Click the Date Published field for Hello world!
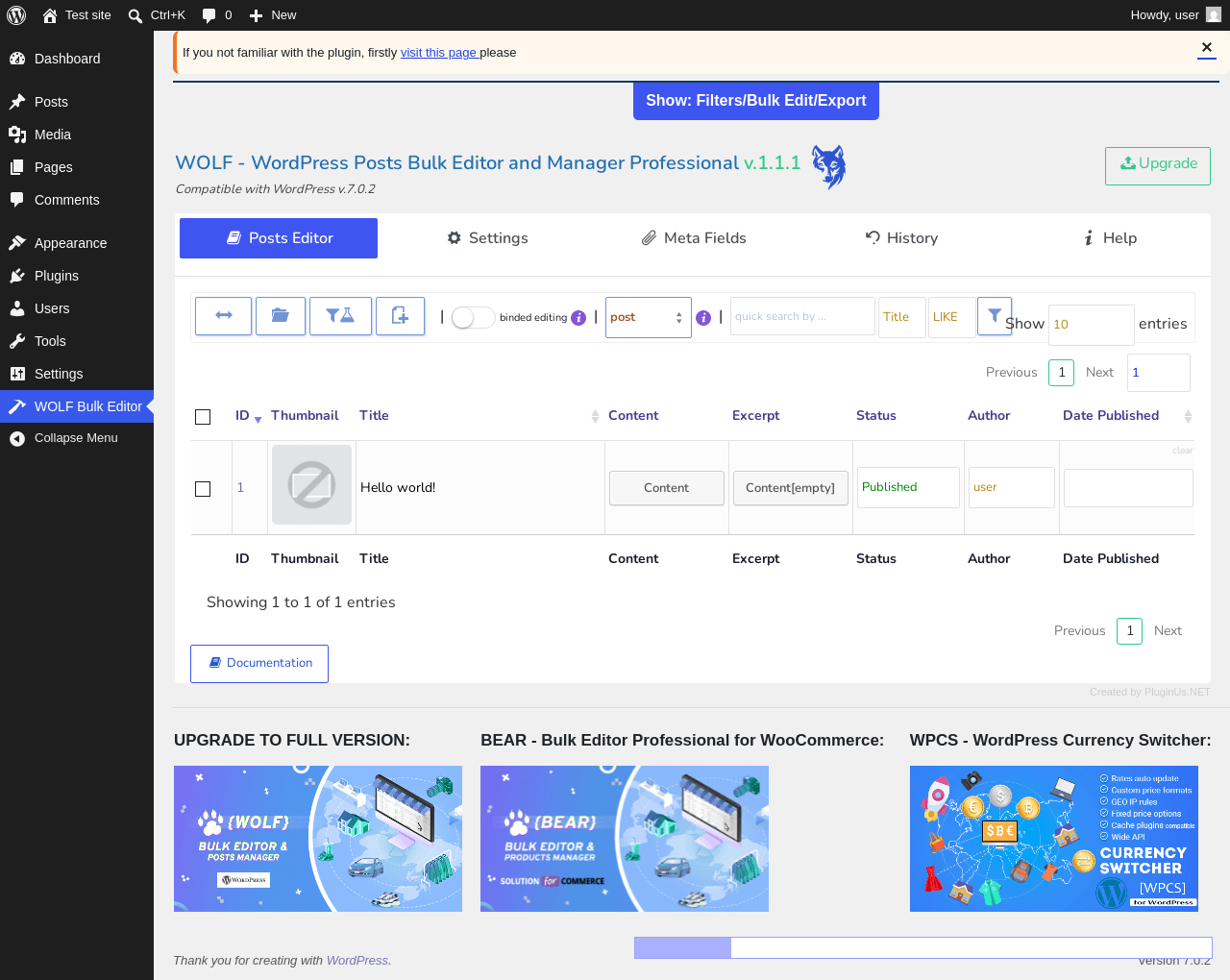The width and height of the screenshot is (1230, 980). pyautogui.click(x=1128, y=488)
